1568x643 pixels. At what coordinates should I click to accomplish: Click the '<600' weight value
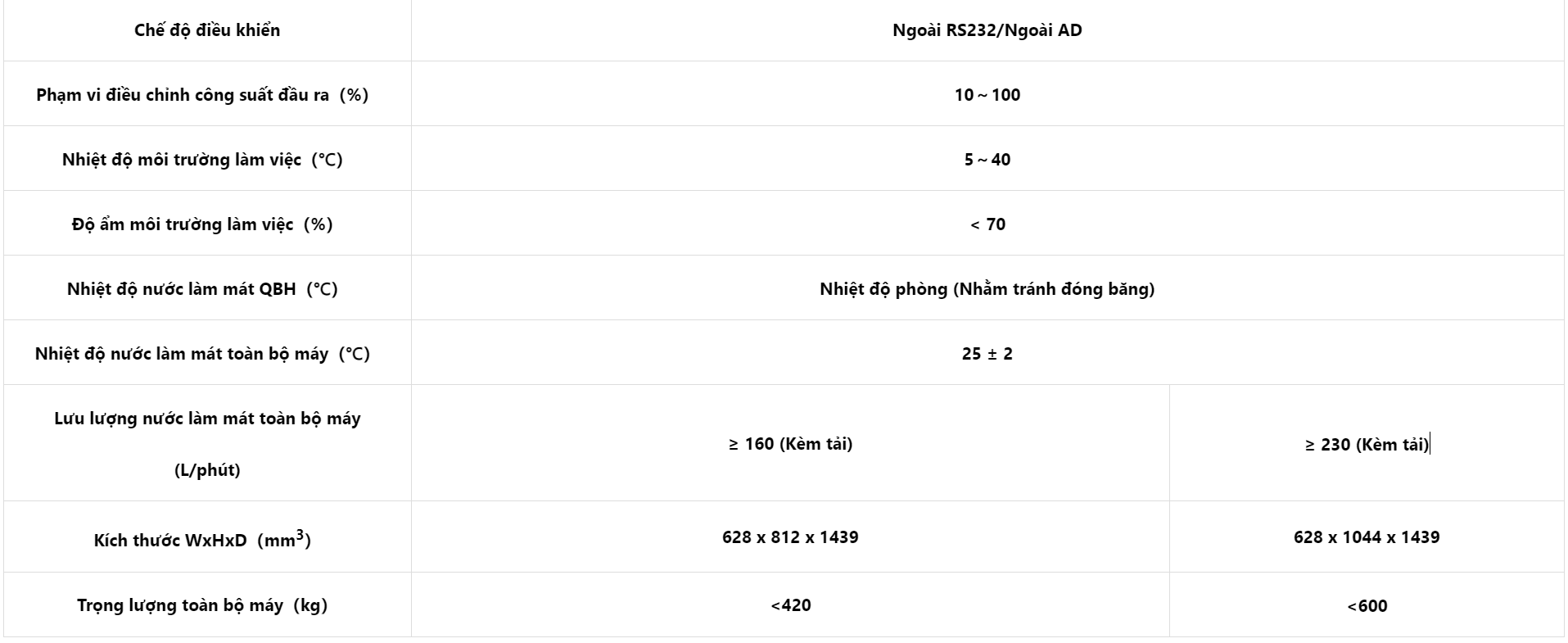tap(1367, 606)
